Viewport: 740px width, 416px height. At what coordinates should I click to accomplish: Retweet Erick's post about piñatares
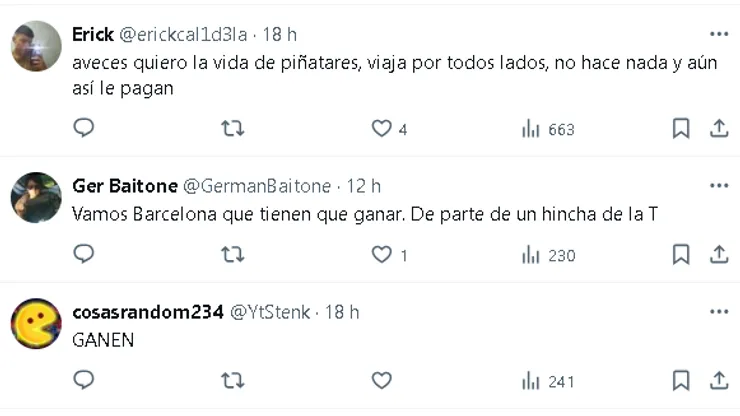click(x=232, y=129)
